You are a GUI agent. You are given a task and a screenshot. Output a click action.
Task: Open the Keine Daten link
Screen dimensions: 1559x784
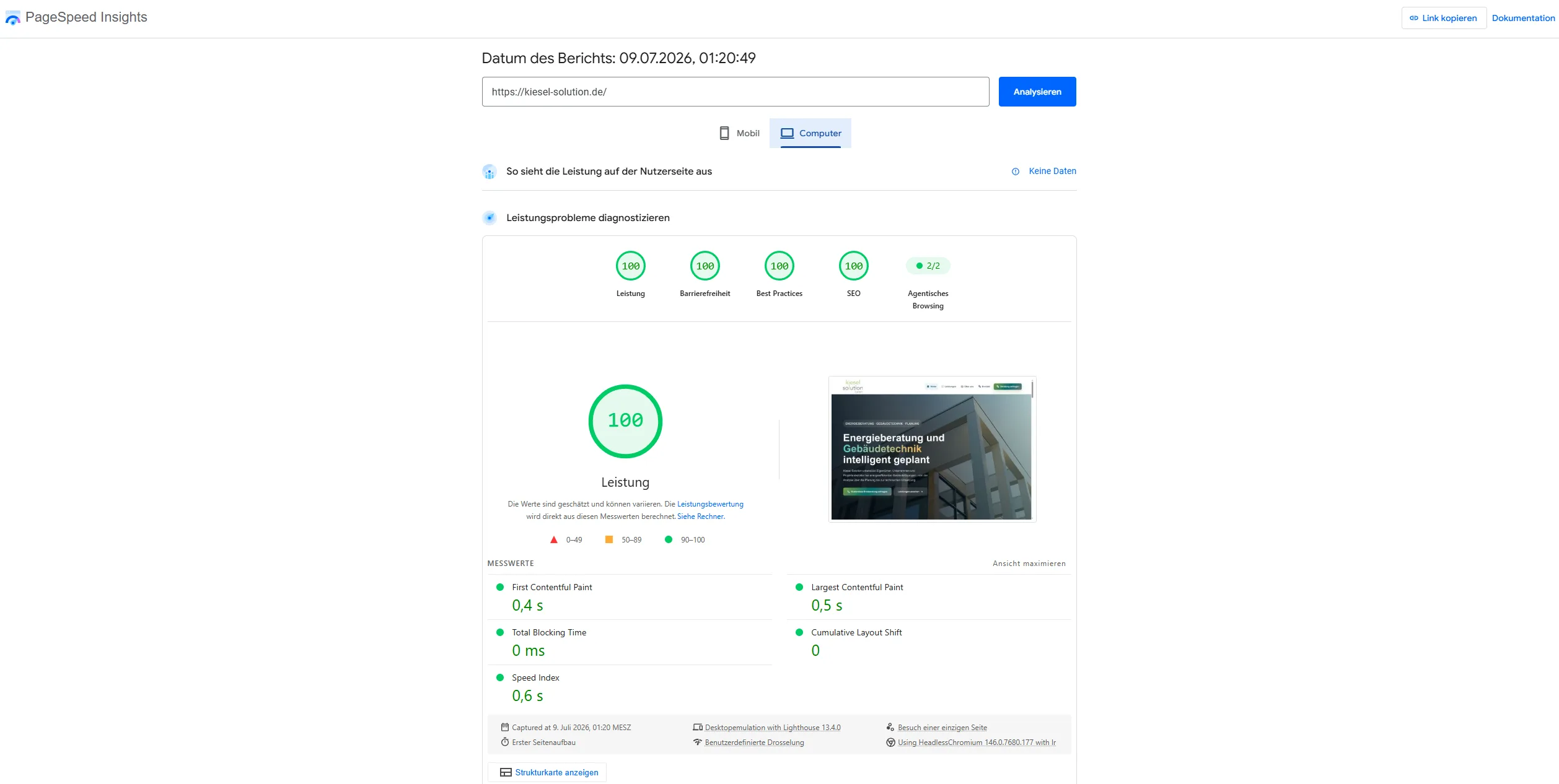coord(1052,171)
